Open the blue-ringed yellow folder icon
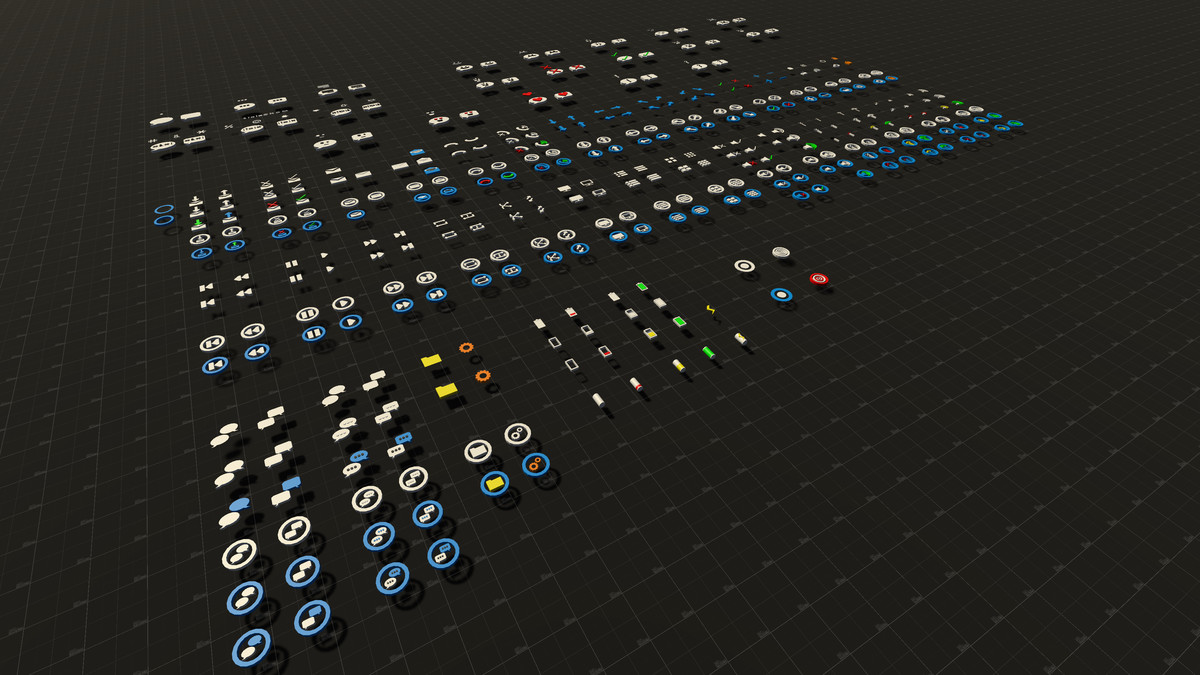 pos(494,483)
